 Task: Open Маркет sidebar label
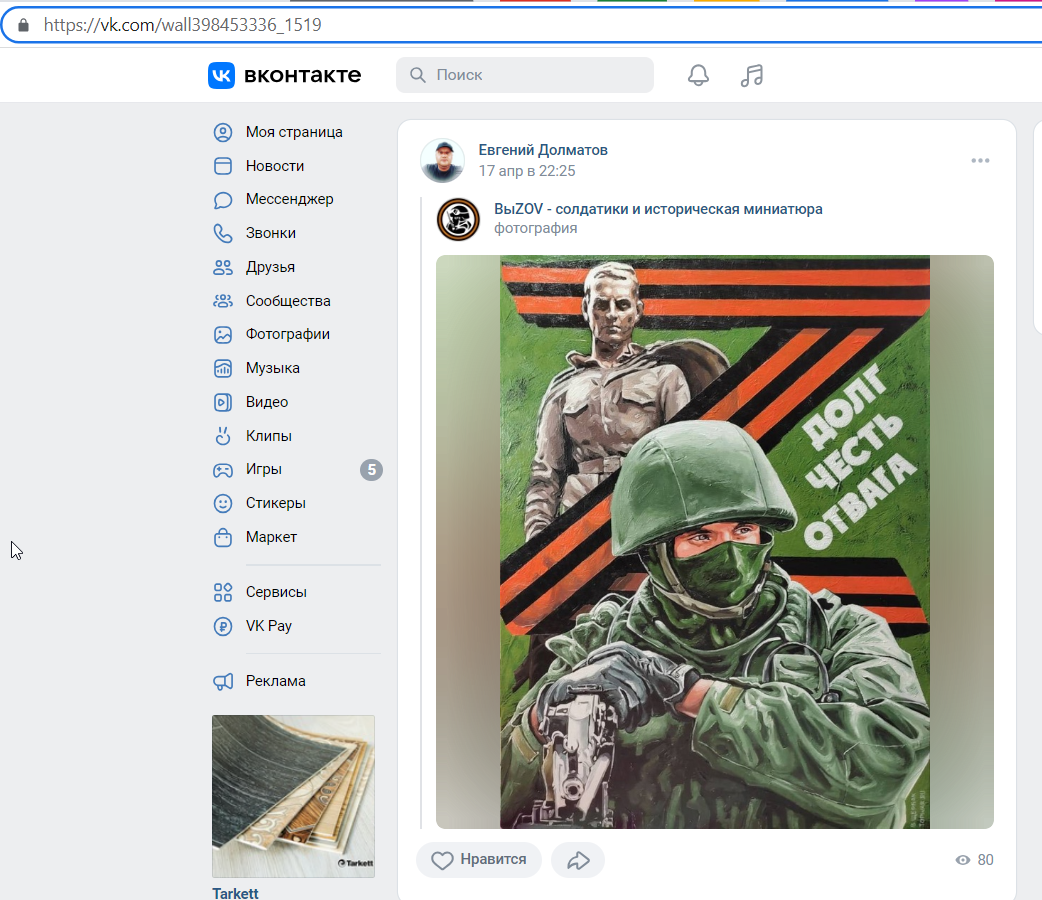(271, 537)
